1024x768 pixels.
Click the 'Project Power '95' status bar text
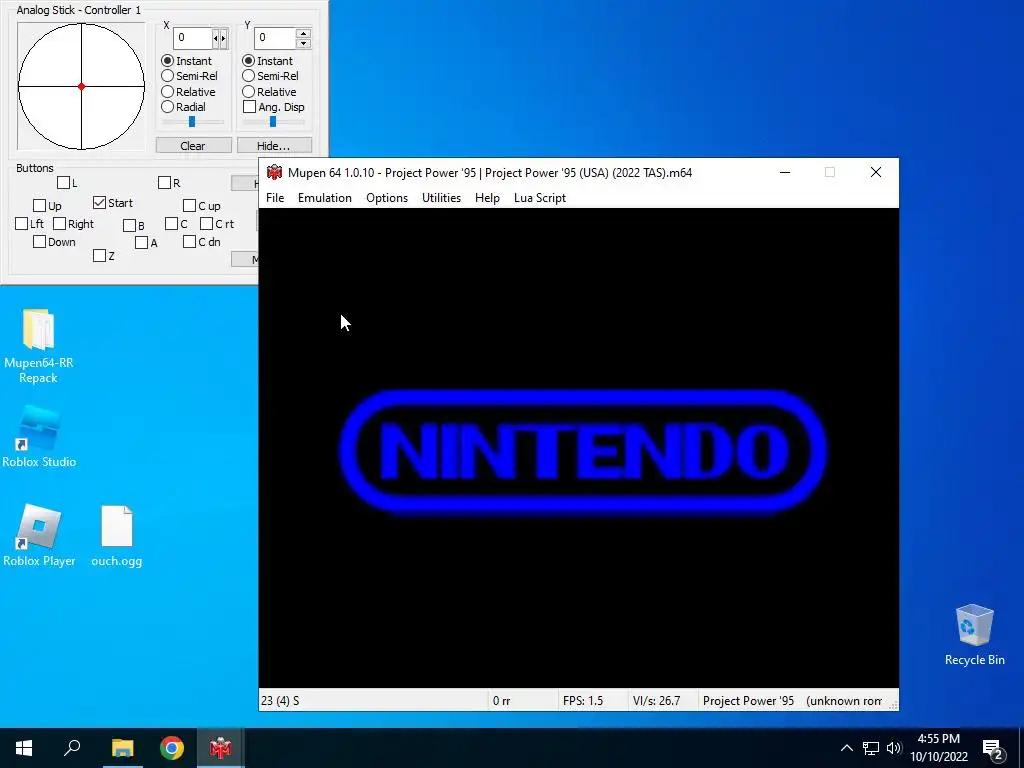[748, 701]
